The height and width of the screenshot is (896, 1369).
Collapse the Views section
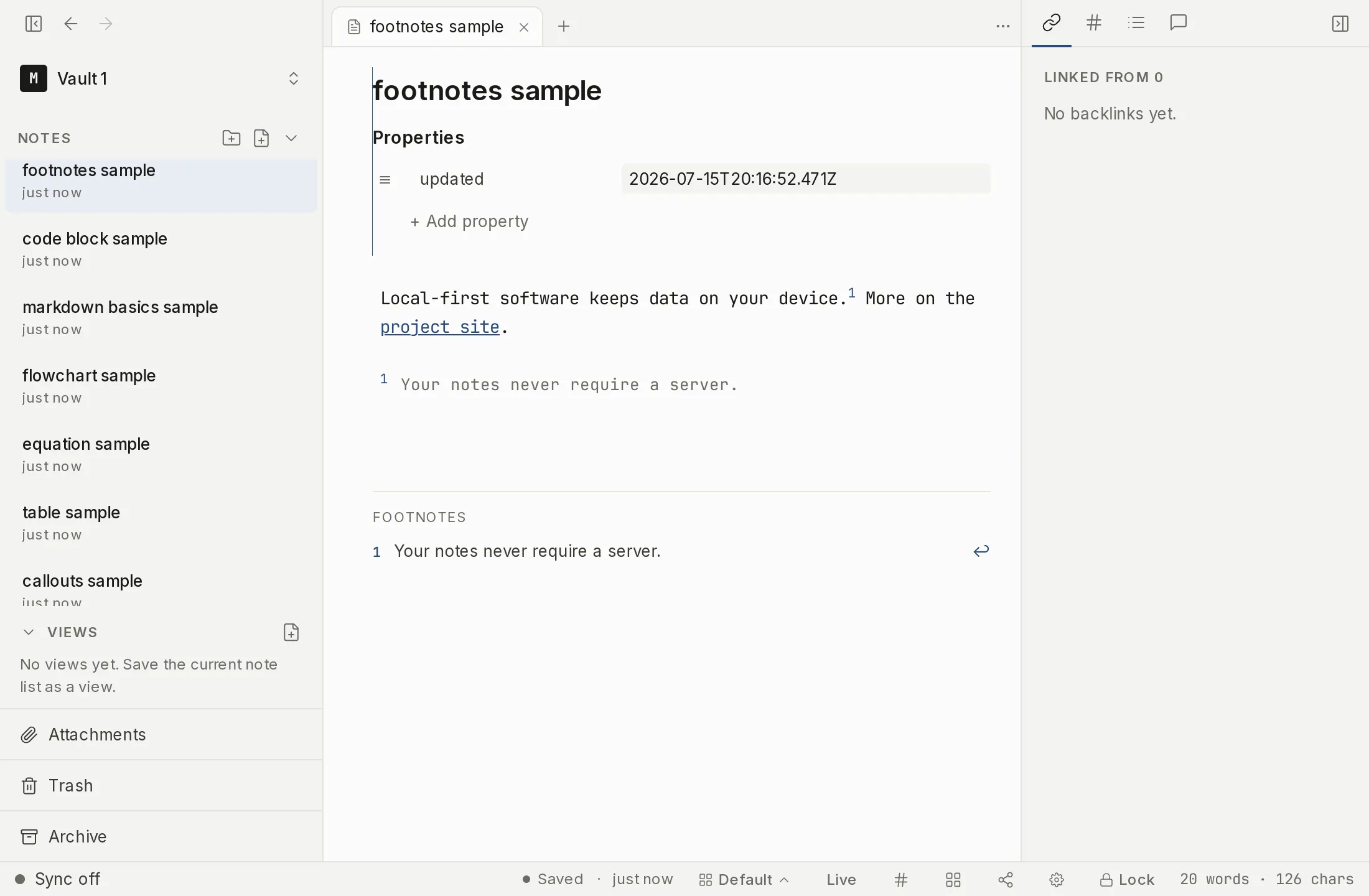(29, 632)
